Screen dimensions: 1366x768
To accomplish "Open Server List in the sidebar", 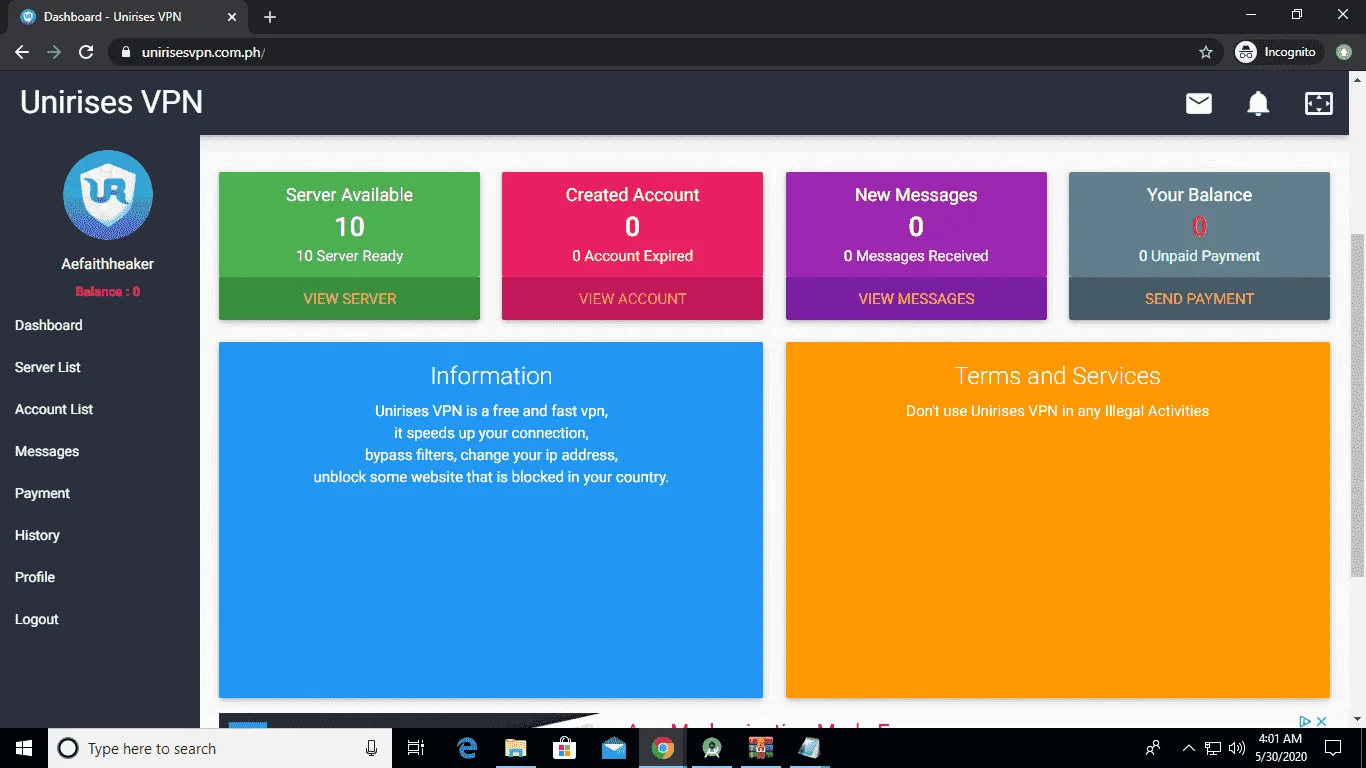I will coord(48,367).
